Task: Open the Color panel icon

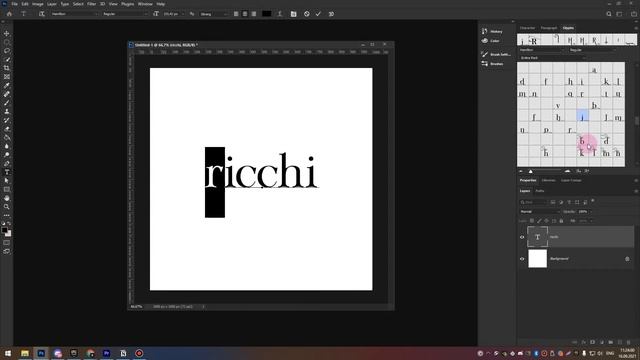Action: tap(484, 41)
